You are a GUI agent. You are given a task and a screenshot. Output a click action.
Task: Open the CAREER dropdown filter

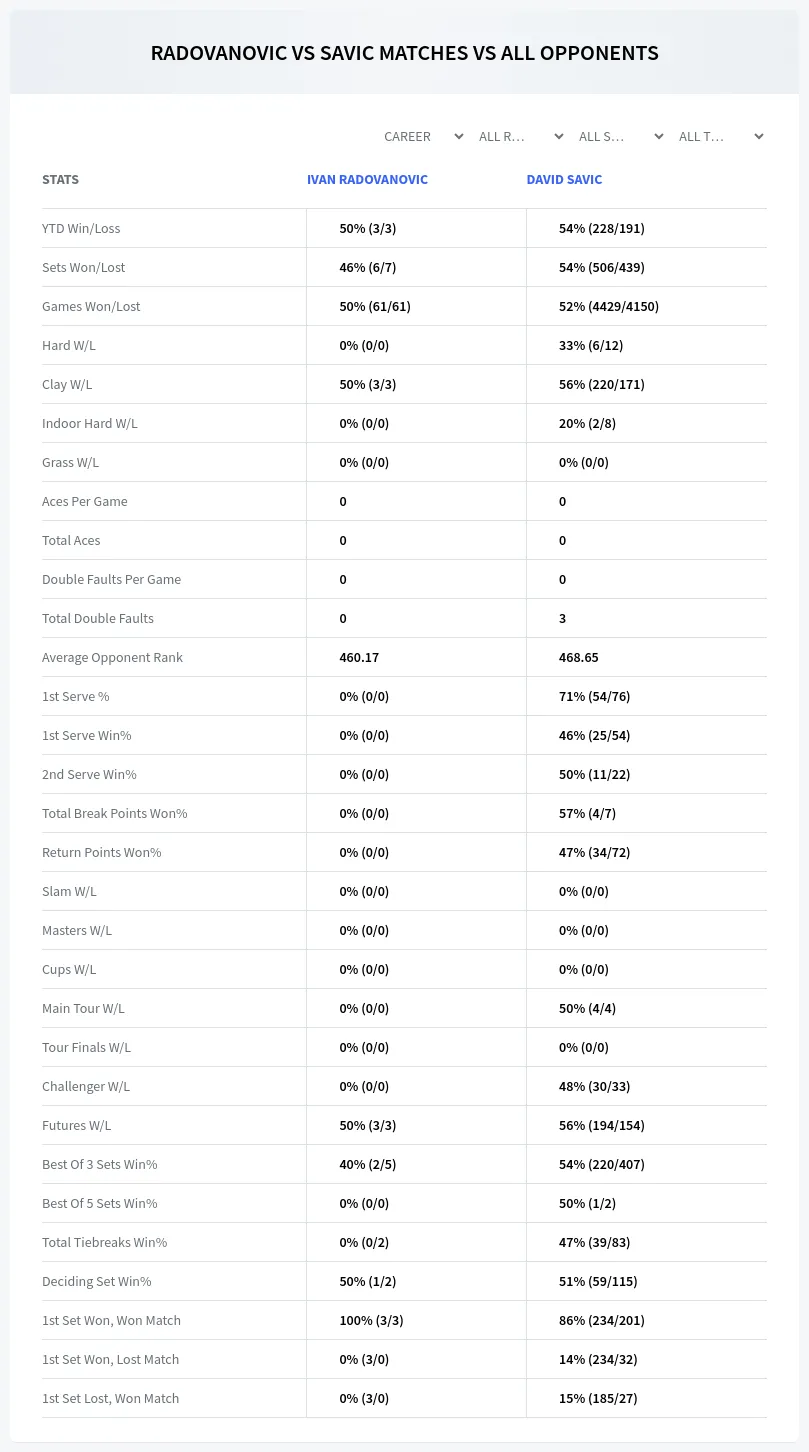[x=422, y=136]
